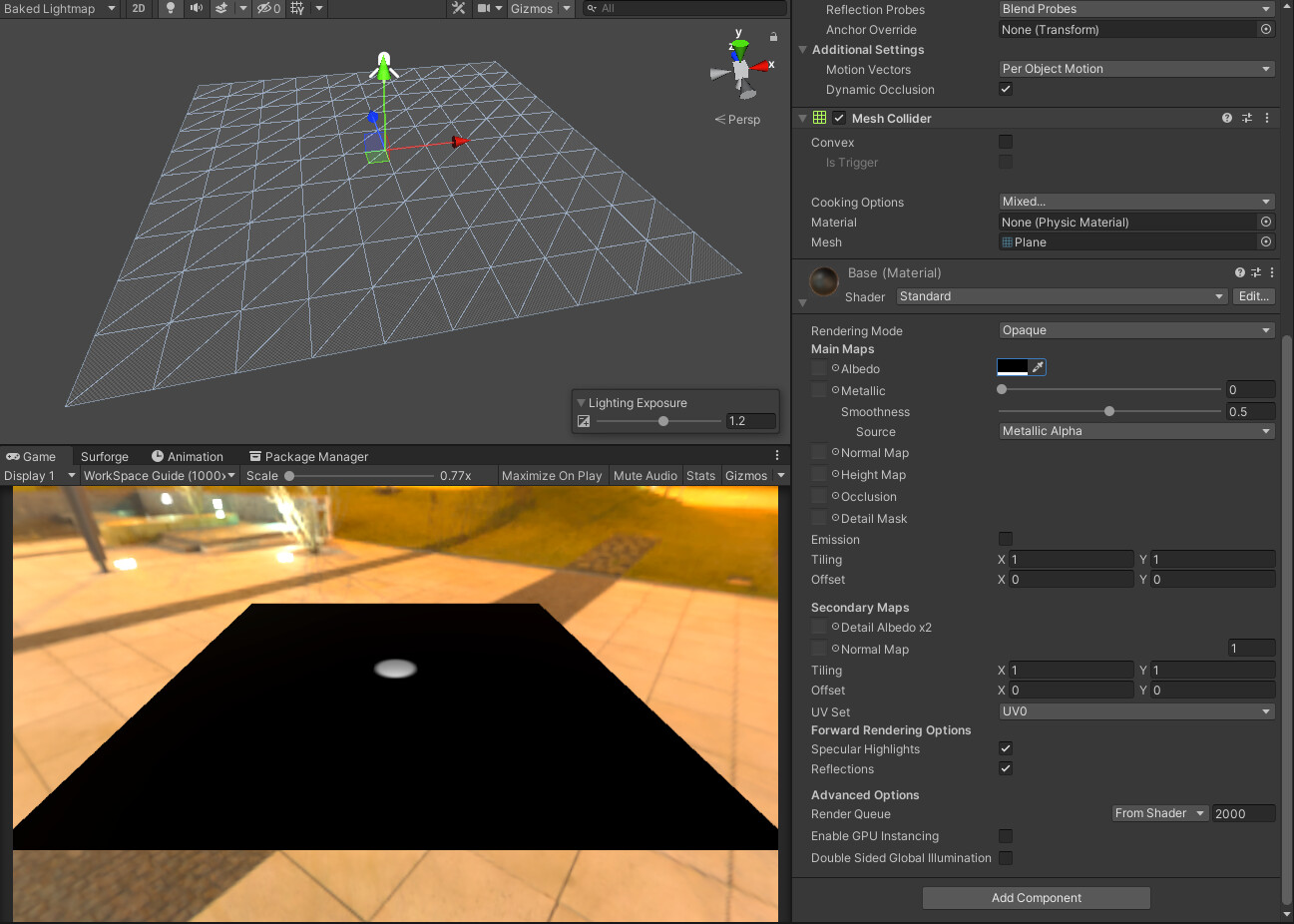
Task: Click the Add Component button
Action: (x=1036, y=898)
